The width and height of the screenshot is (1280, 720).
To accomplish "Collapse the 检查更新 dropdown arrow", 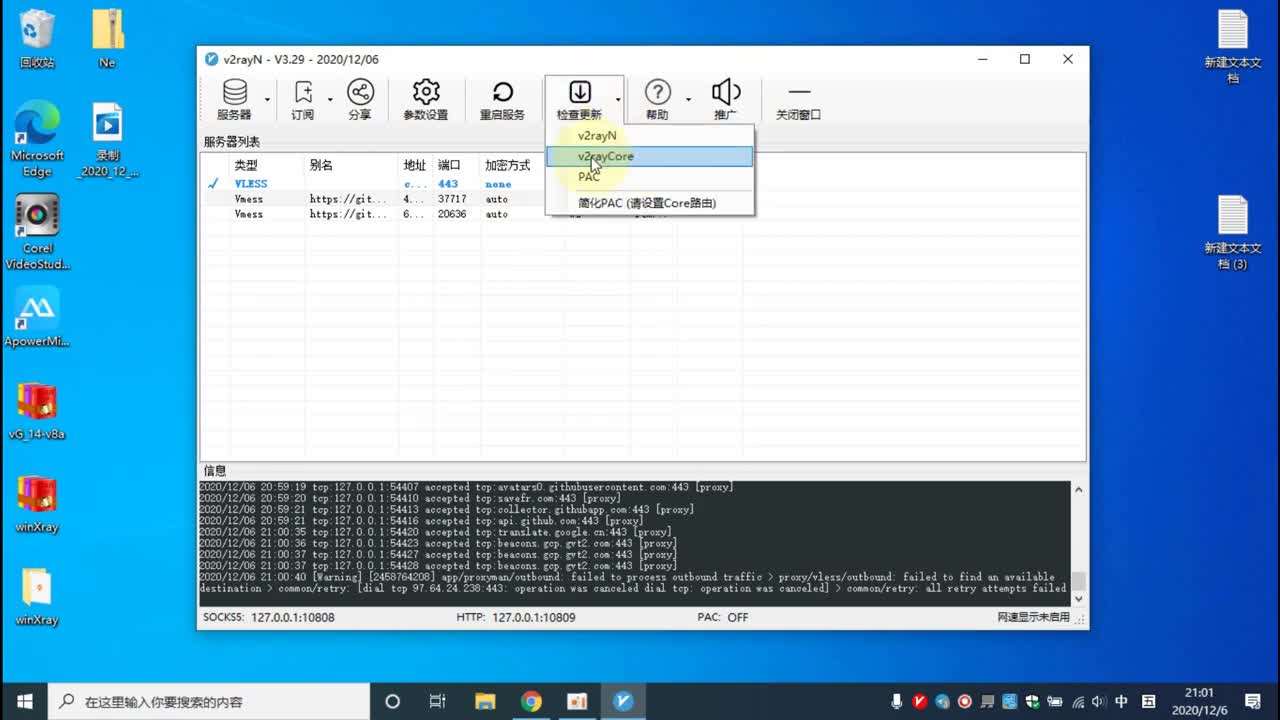I will [618, 100].
